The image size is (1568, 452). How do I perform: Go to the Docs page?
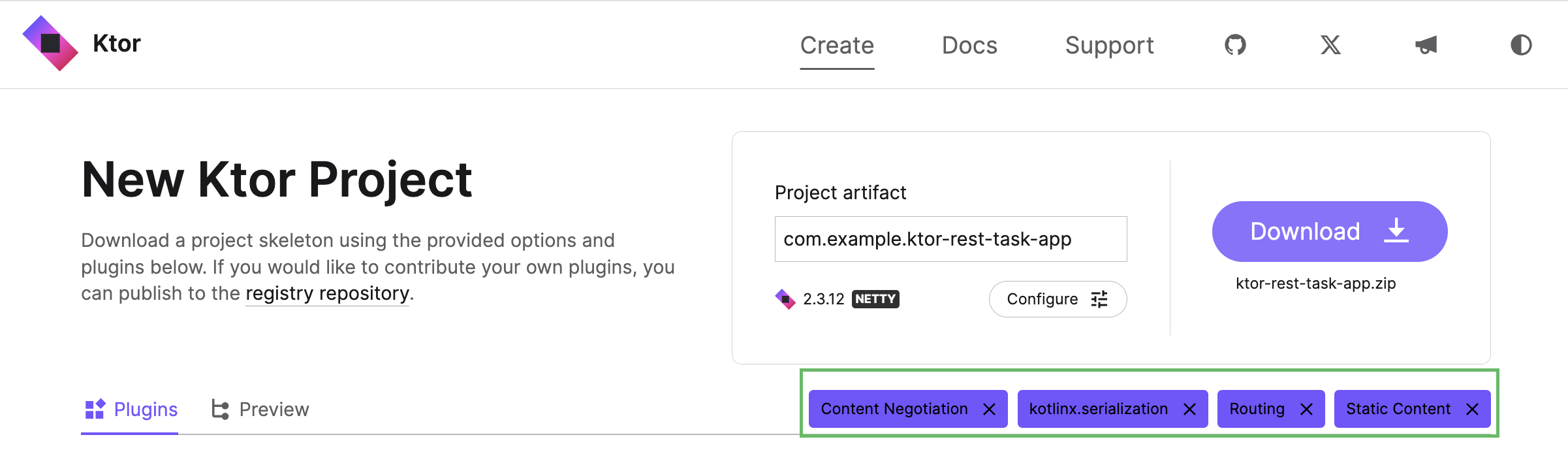click(969, 46)
